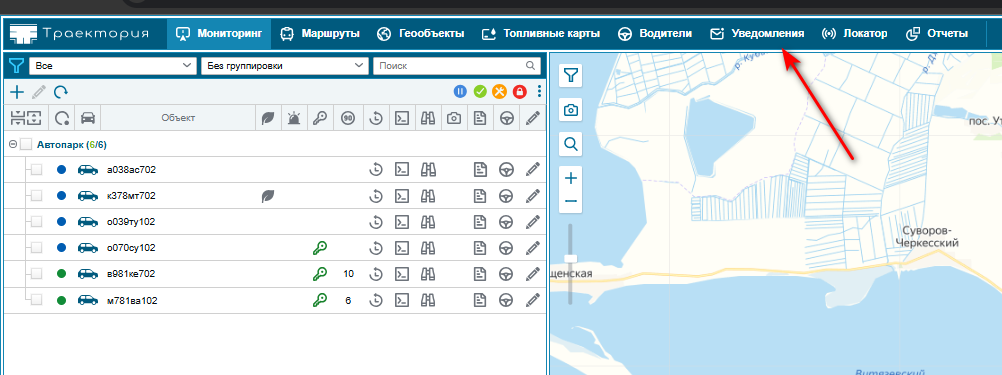This screenshot has width=1002, height=375.
Task: Zoom out the map with minus
Action: [571, 202]
